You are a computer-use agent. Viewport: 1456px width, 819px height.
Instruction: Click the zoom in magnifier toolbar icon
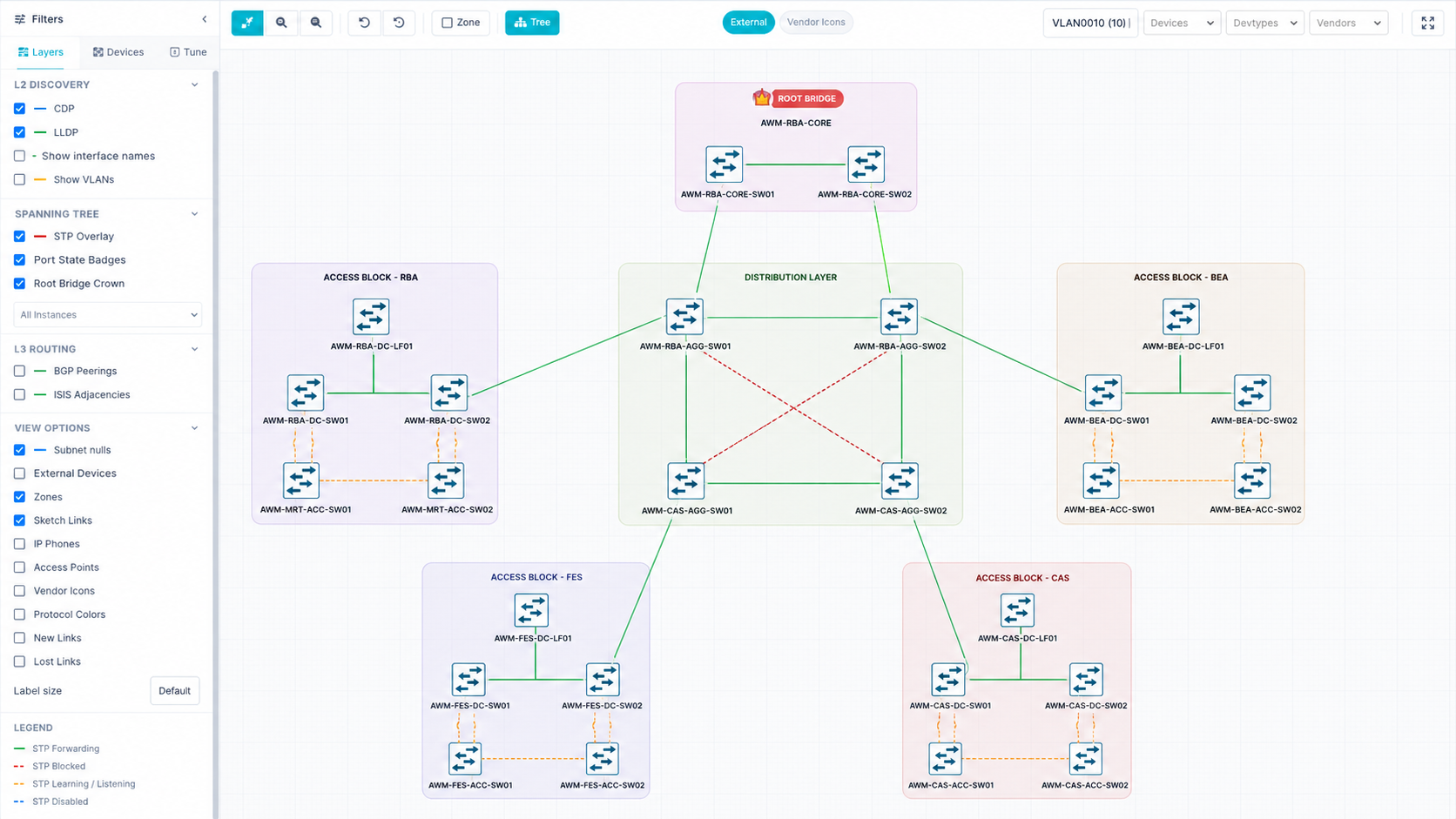coord(281,23)
